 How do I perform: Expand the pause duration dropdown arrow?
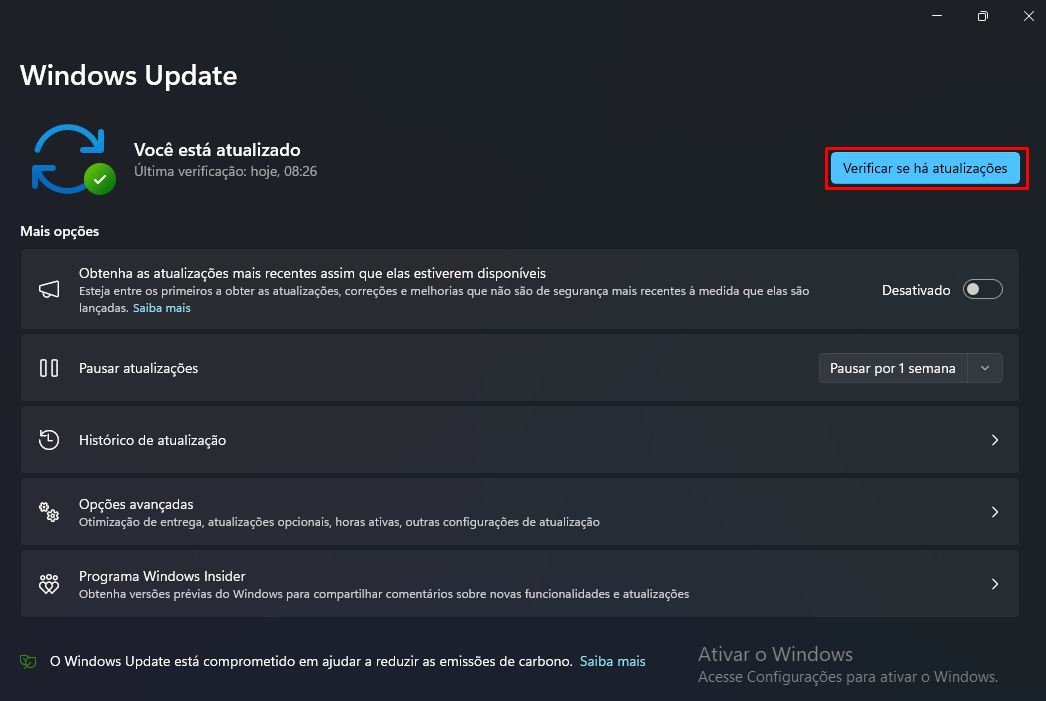985,368
